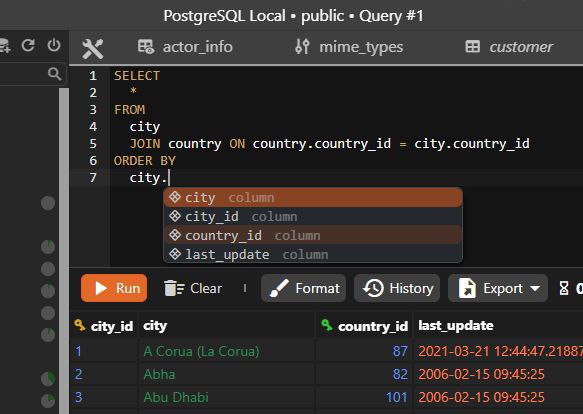
Task: Click the refresh icon in the sidebar
Action: tap(28, 45)
